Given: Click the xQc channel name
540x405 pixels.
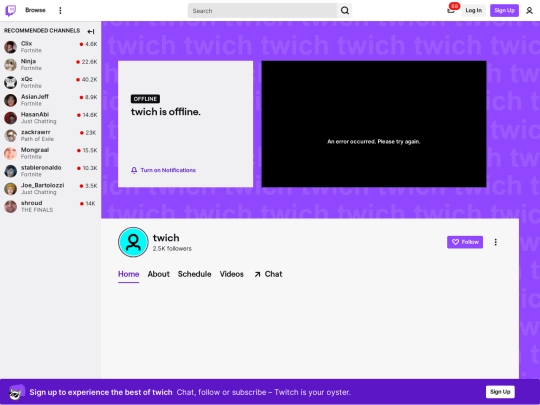Looking at the screenshot, I should pos(27,79).
